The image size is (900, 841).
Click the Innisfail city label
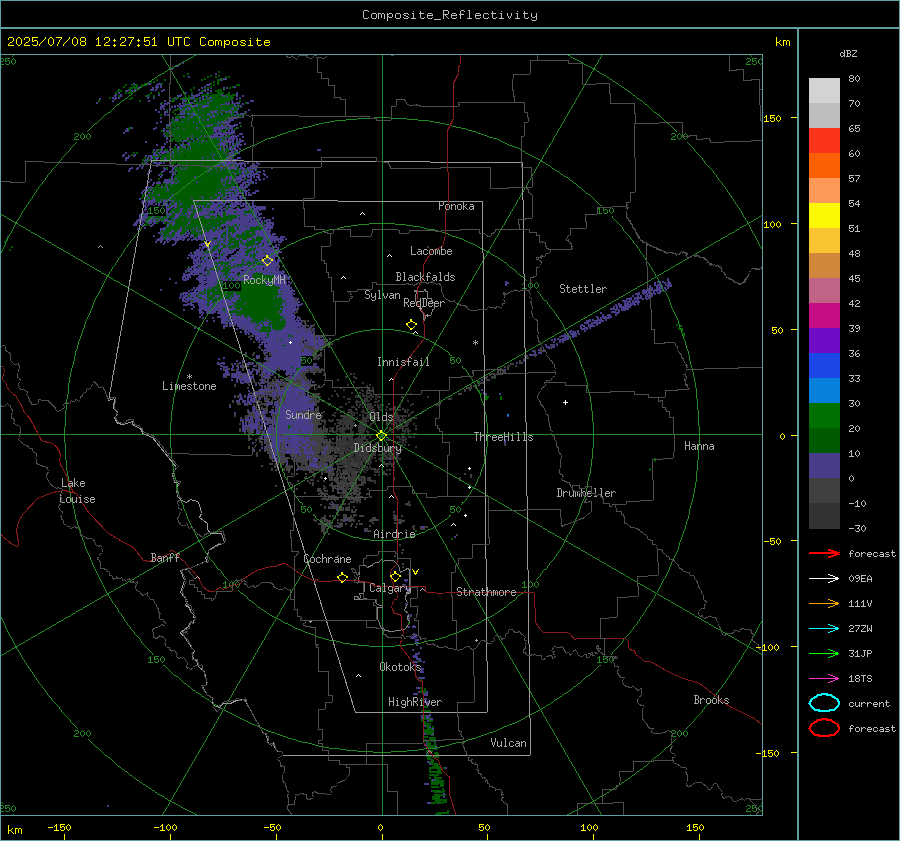tap(403, 362)
